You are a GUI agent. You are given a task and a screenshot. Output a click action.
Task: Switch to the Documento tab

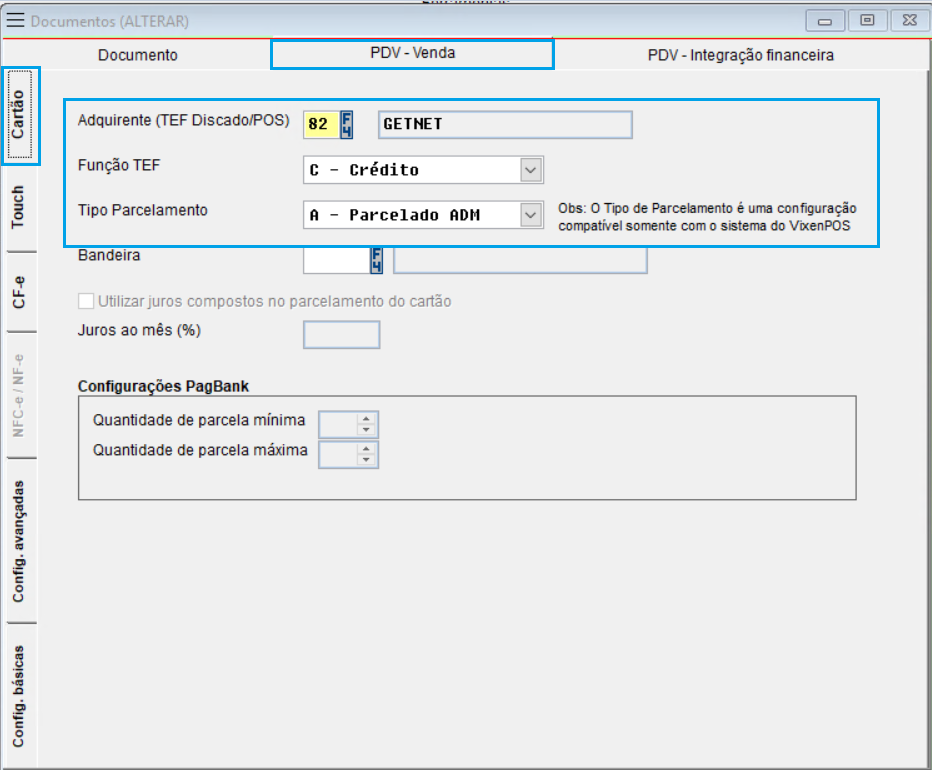(137, 55)
